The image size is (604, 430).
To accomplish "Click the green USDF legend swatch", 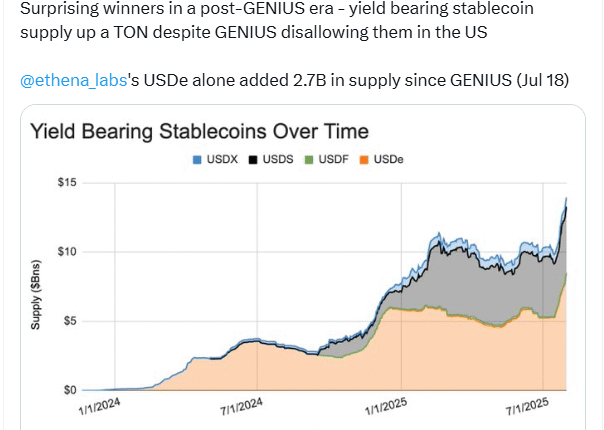I will pos(312,160).
